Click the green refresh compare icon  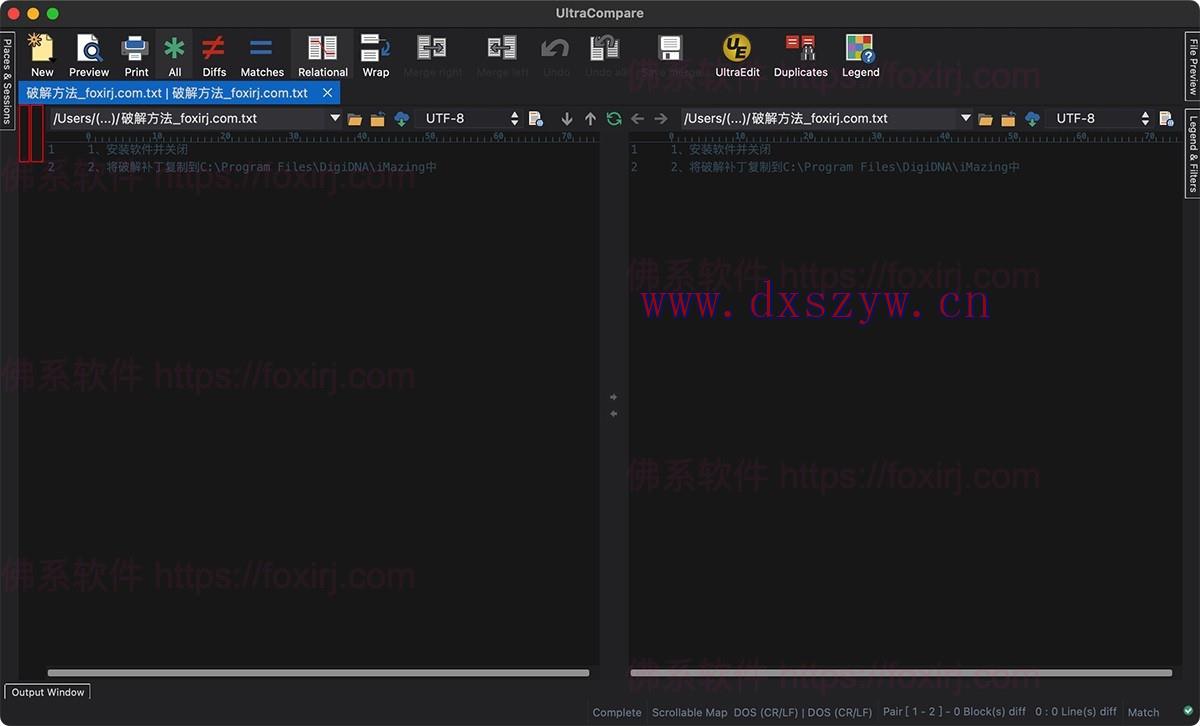(x=614, y=119)
